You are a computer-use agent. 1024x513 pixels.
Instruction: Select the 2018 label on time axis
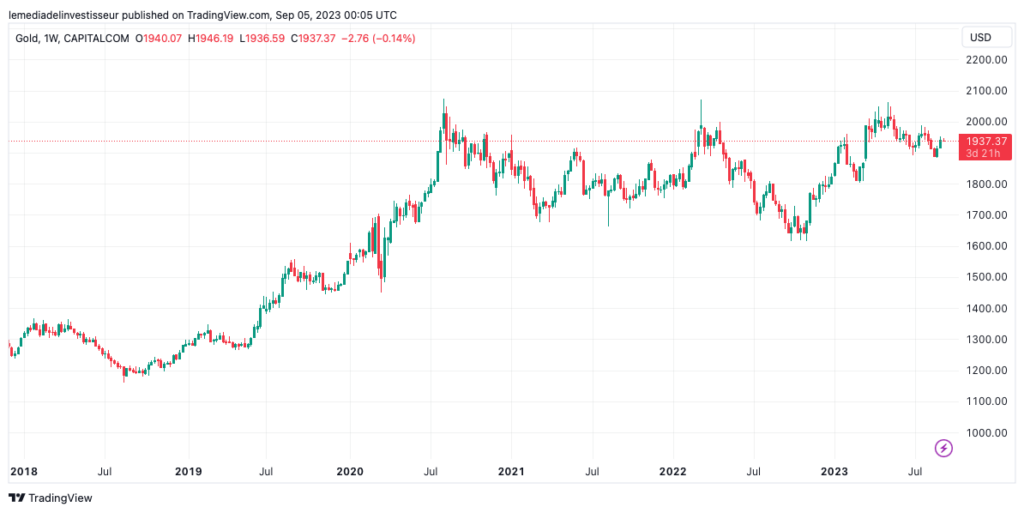[22, 469]
